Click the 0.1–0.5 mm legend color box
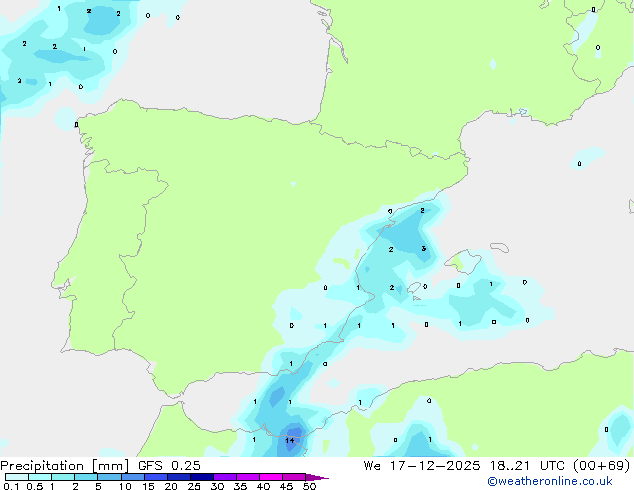 pyautogui.click(x=17, y=477)
